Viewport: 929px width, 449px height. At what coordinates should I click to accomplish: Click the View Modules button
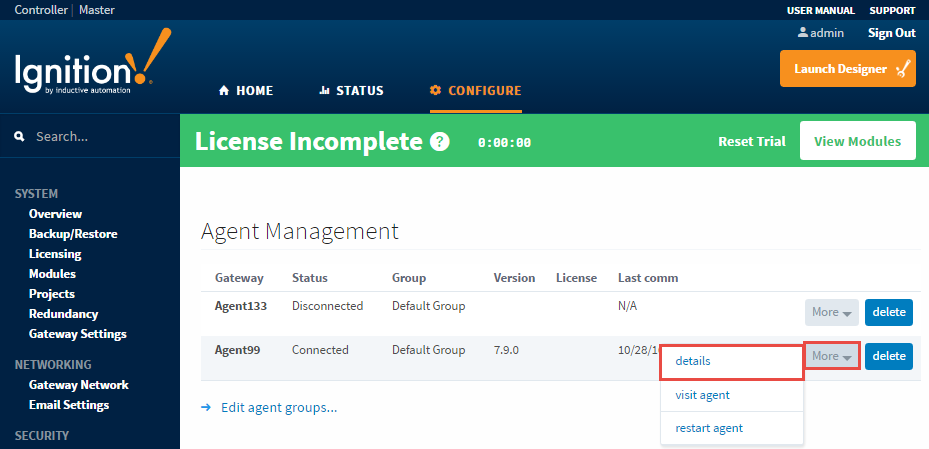point(857,141)
